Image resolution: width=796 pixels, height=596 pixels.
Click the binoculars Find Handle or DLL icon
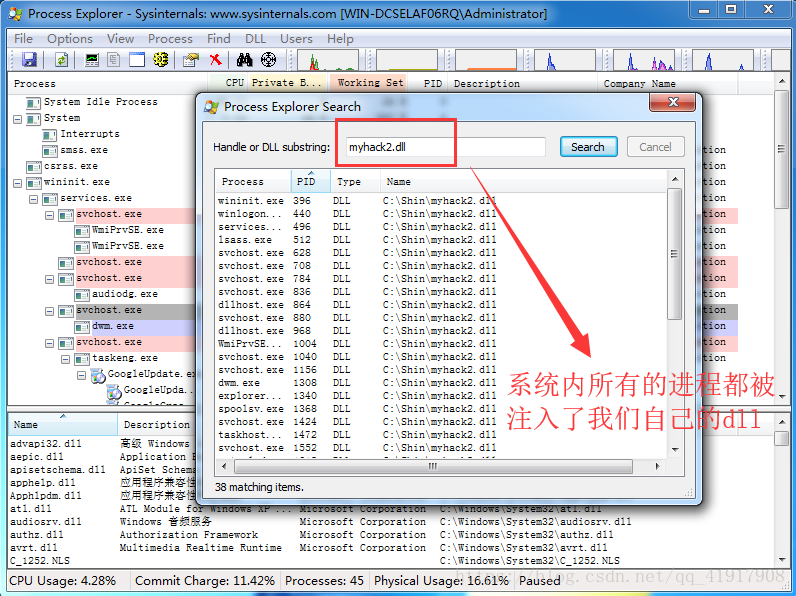point(245,60)
